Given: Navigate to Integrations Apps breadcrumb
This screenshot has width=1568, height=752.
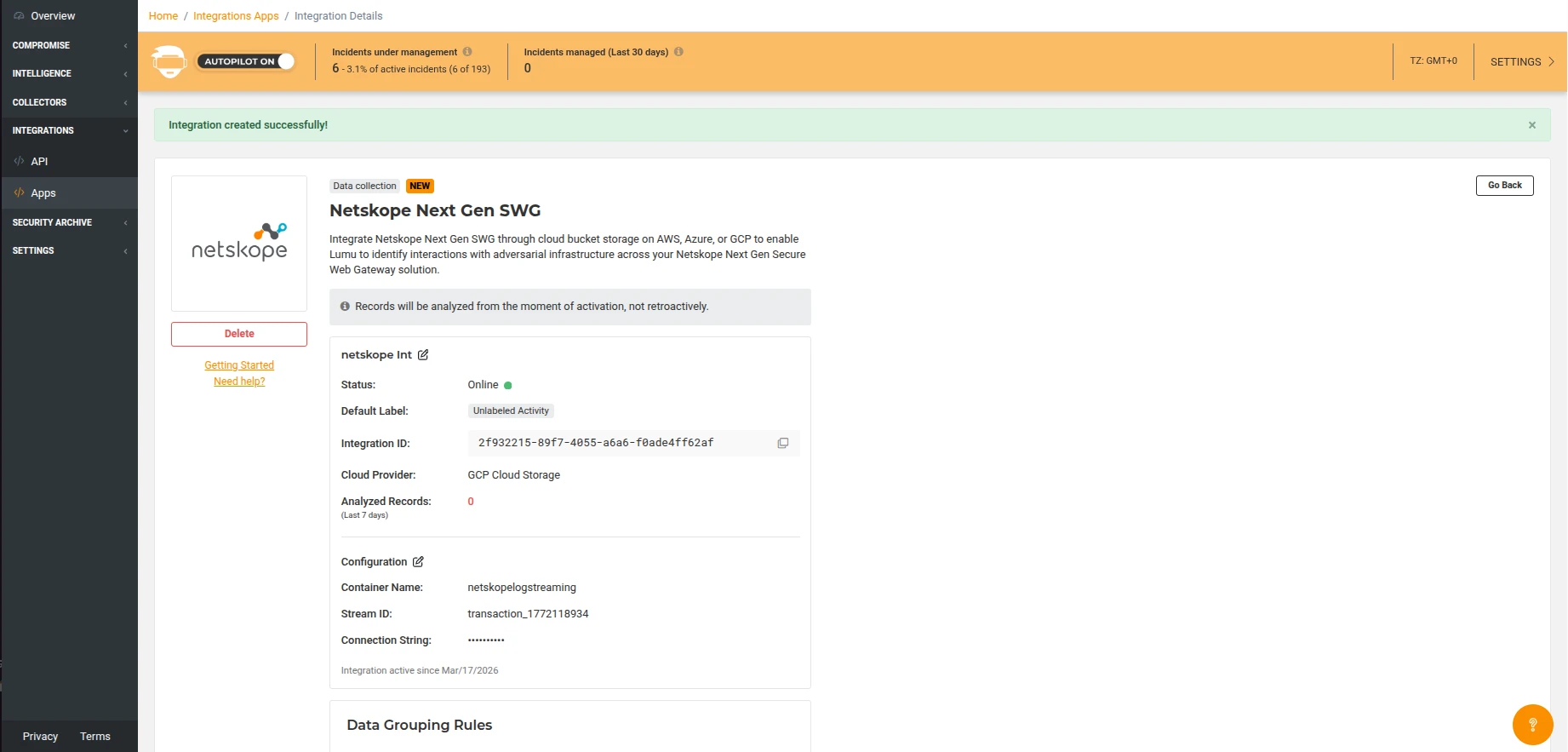Looking at the screenshot, I should point(236,16).
